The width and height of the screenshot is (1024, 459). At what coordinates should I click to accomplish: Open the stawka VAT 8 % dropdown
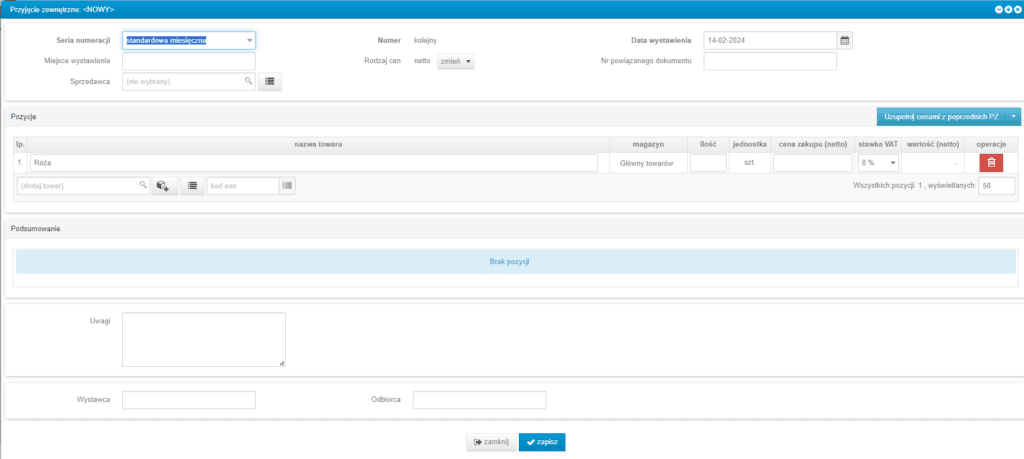click(877, 163)
